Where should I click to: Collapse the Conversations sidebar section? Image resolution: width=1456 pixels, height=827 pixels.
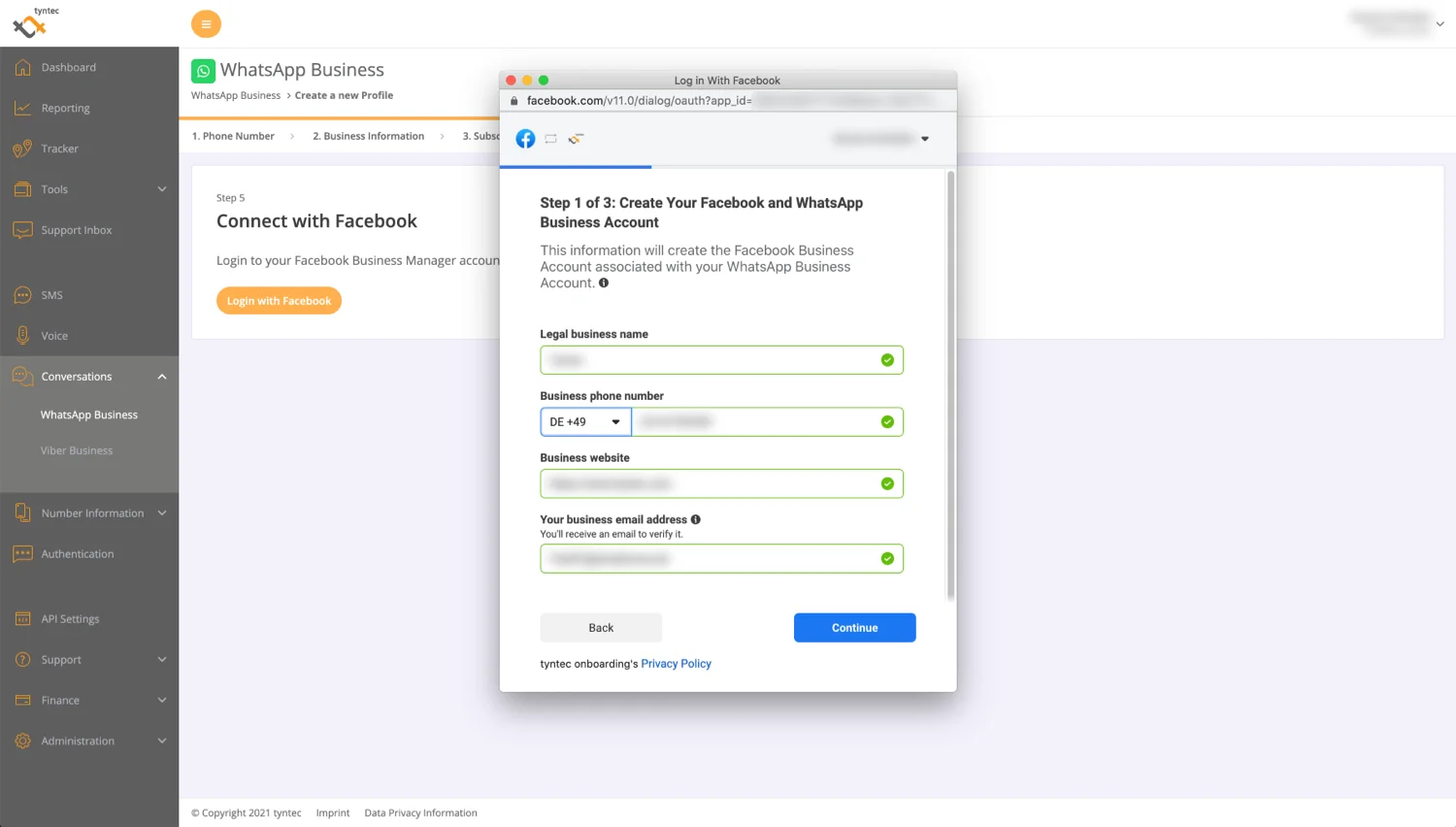coord(161,377)
